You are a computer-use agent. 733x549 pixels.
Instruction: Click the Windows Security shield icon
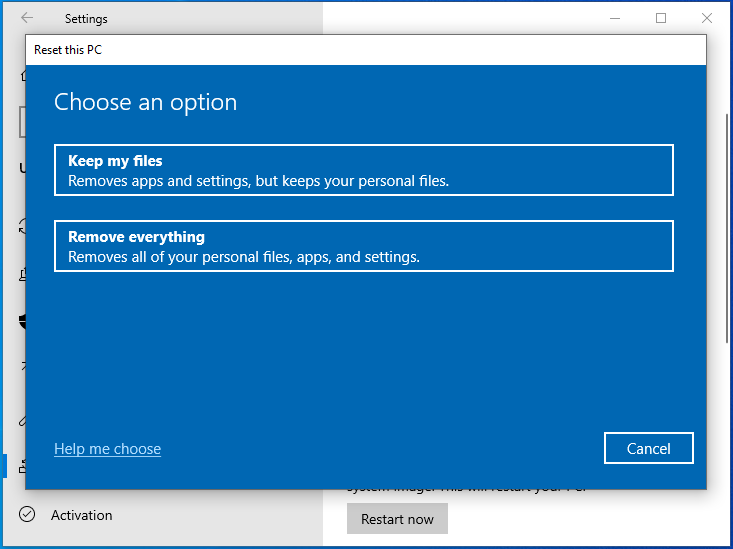[x=22, y=322]
